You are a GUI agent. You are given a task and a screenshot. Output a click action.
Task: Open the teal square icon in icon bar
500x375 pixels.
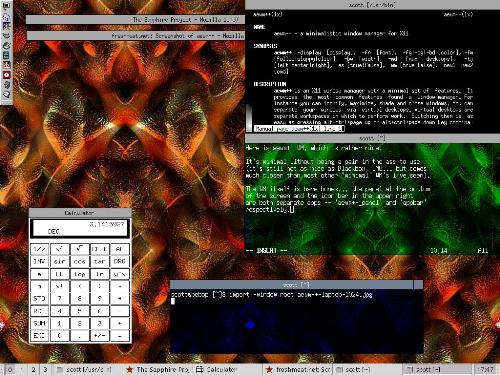coord(6,55)
